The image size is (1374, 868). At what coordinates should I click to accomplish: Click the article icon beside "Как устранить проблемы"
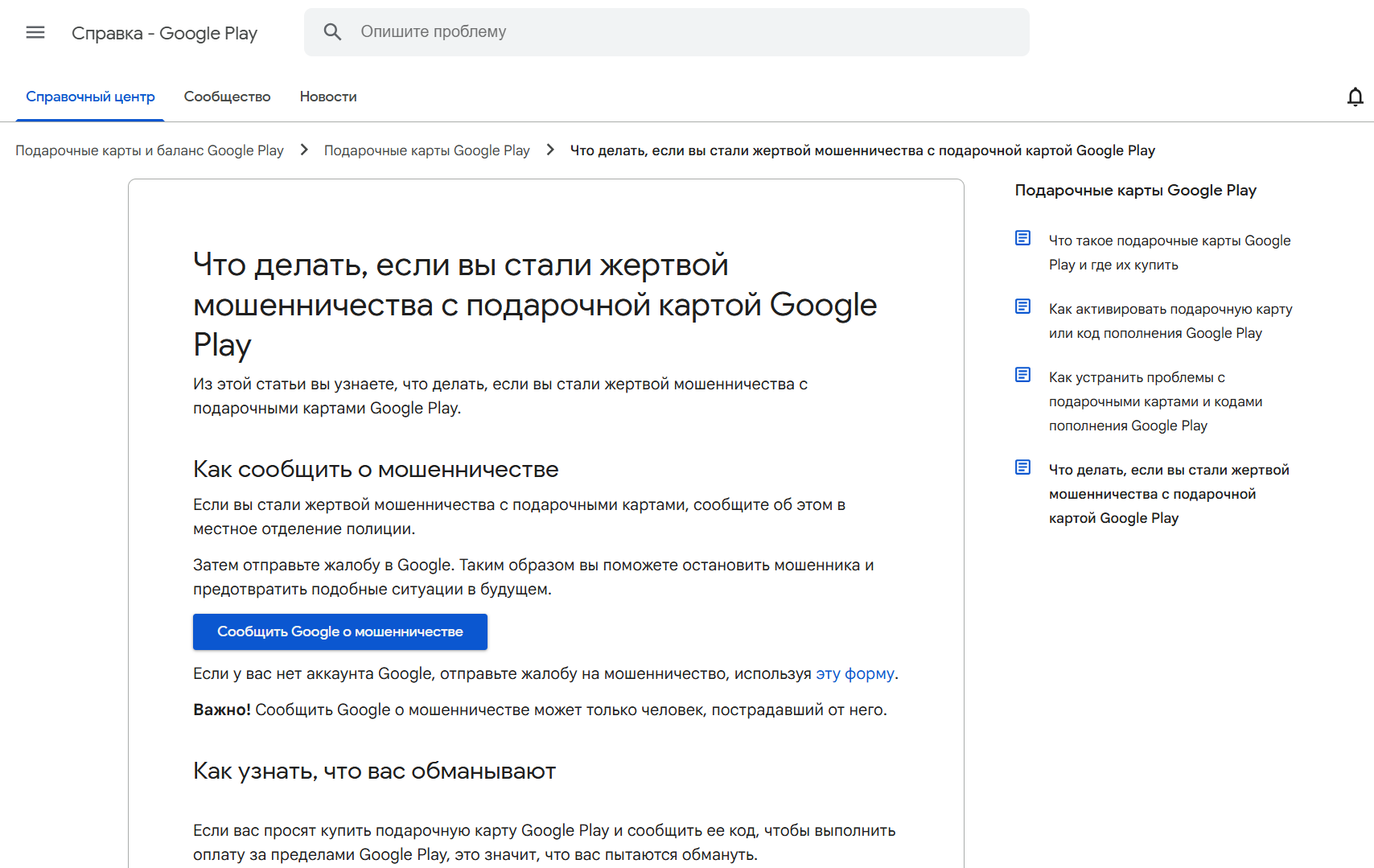pos(1022,375)
